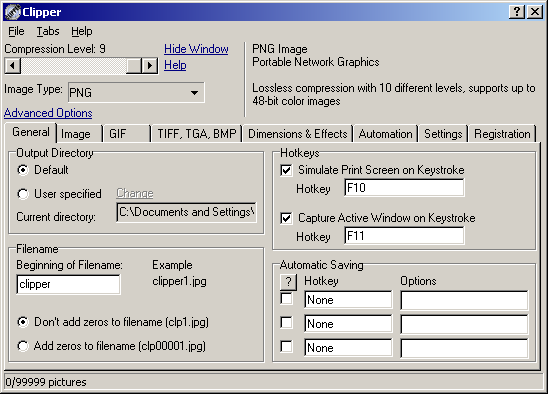Click the third Automatic Saving Options field
This screenshot has height=394, width=548.
tap(464, 348)
